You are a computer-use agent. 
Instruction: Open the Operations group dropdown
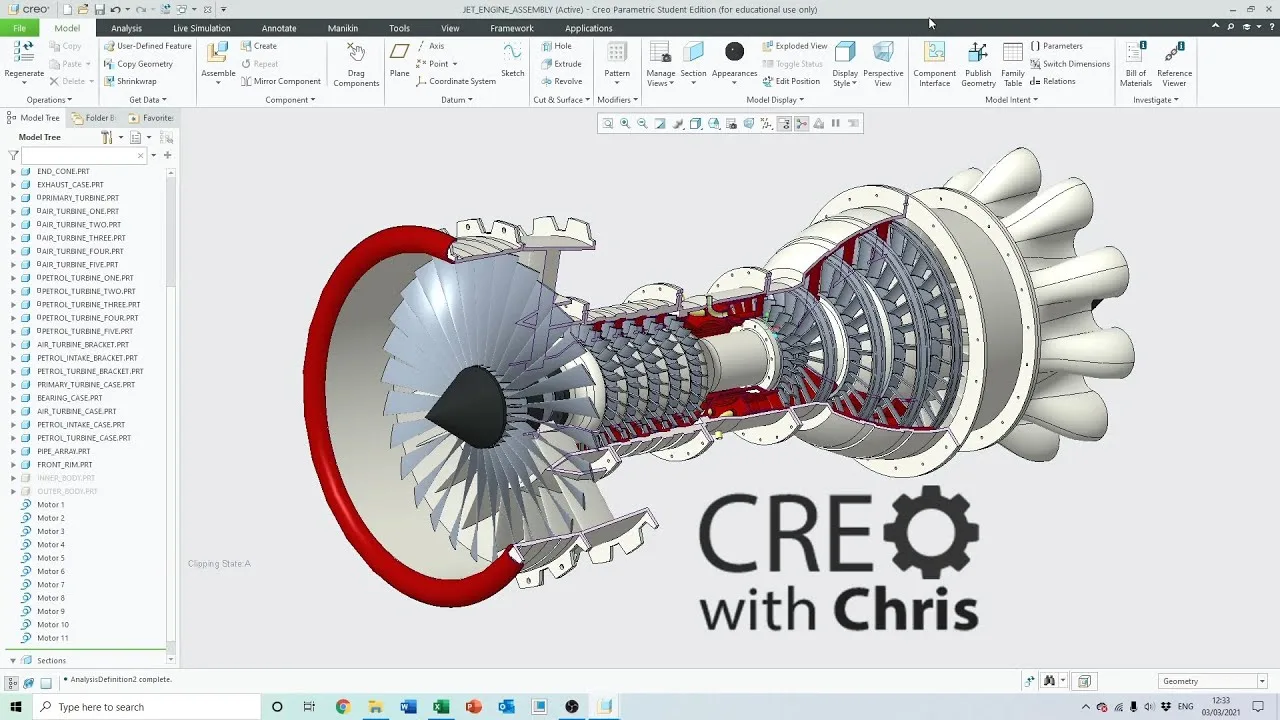pos(49,100)
